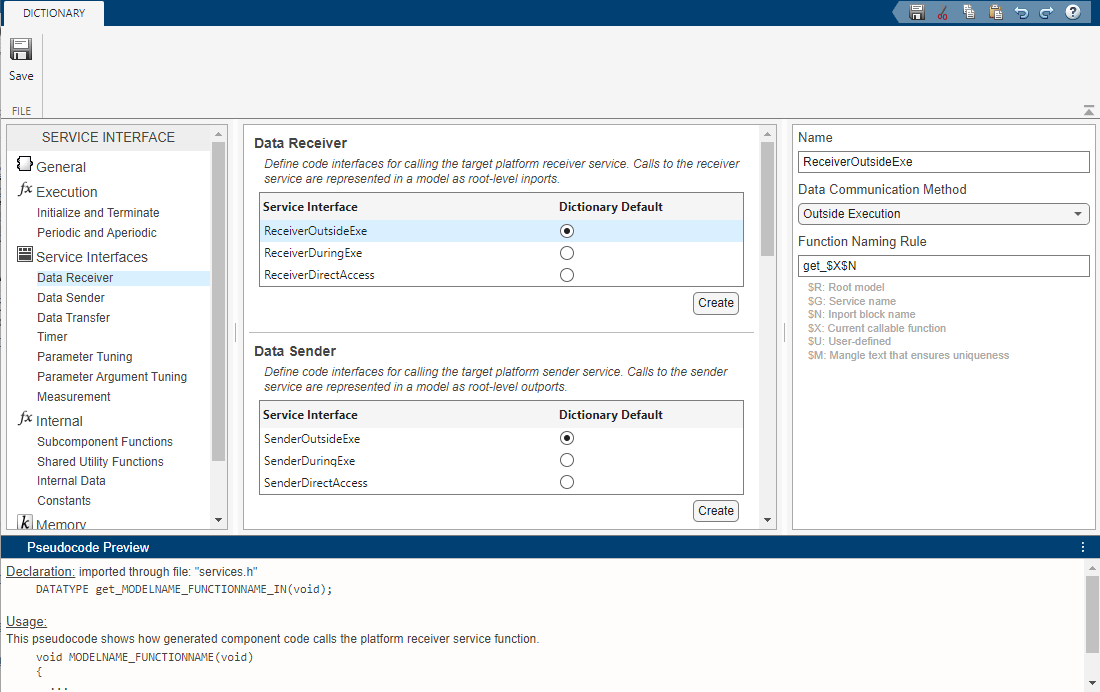The height and width of the screenshot is (692, 1100).
Task: Select ReceiverDirectAccess dictionary default radio button
Action: (567, 275)
